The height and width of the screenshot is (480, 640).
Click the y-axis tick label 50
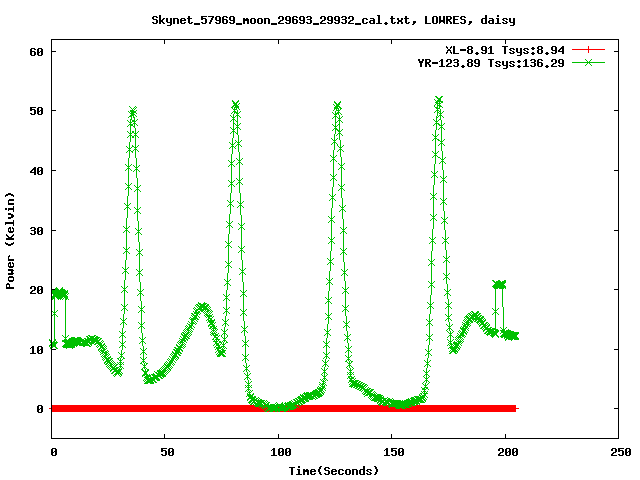click(x=36, y=111)
